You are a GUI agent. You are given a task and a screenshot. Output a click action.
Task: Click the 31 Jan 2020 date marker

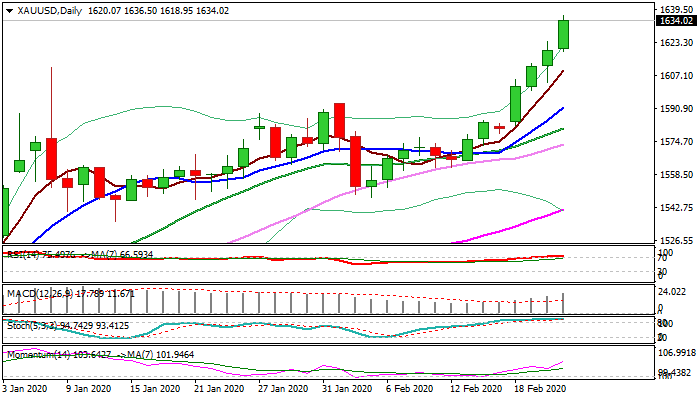point(347,388)
